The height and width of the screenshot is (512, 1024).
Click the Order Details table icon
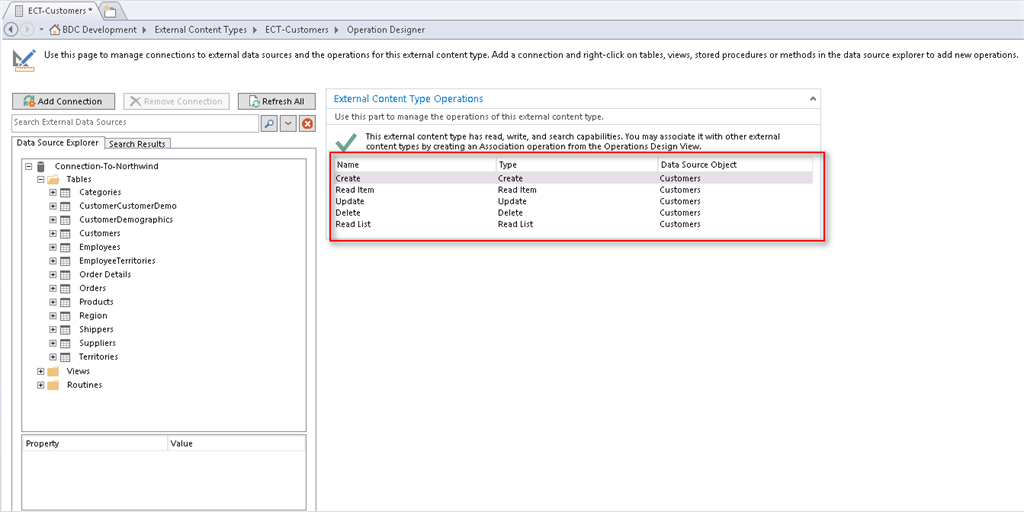(65, 275)
